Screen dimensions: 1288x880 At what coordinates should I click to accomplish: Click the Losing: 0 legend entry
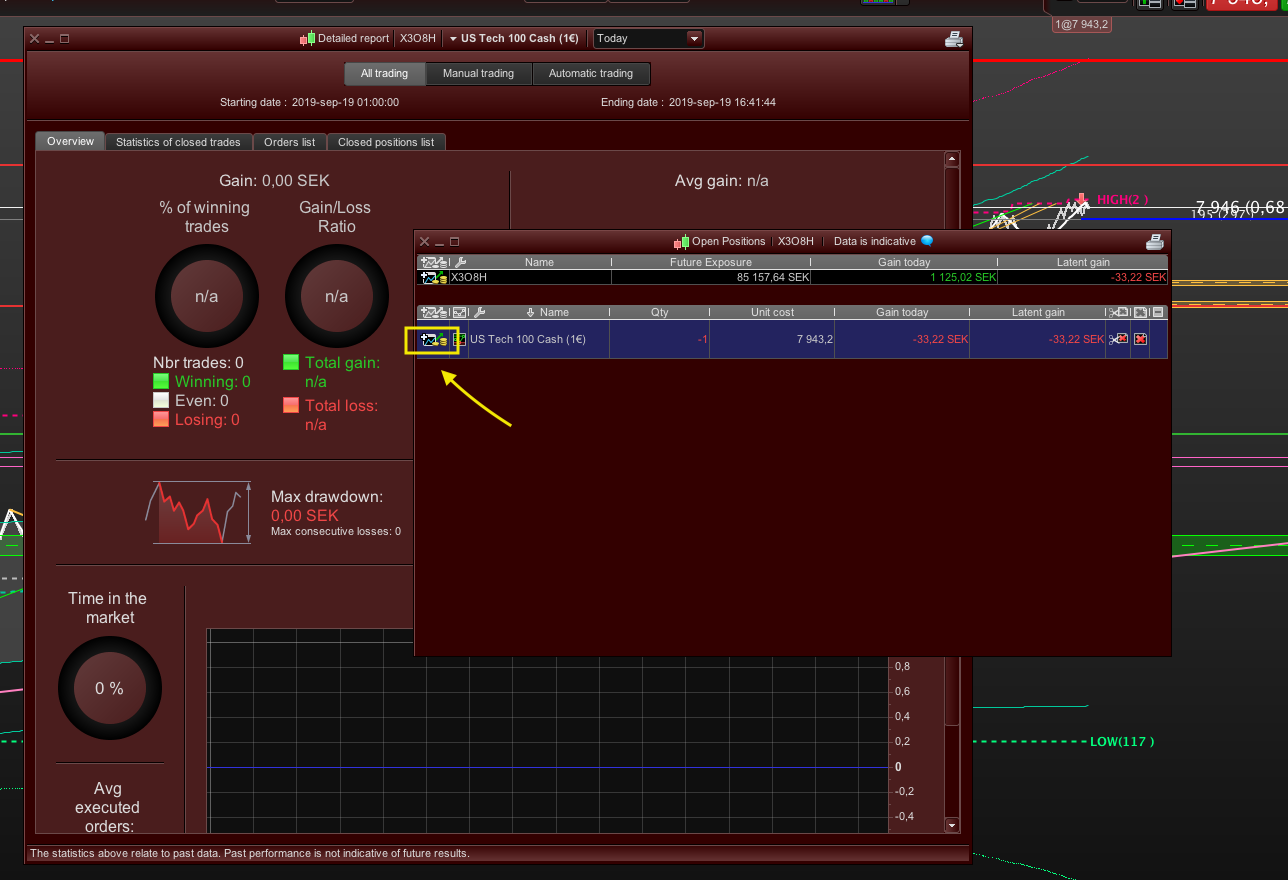(x=196, y=420)
